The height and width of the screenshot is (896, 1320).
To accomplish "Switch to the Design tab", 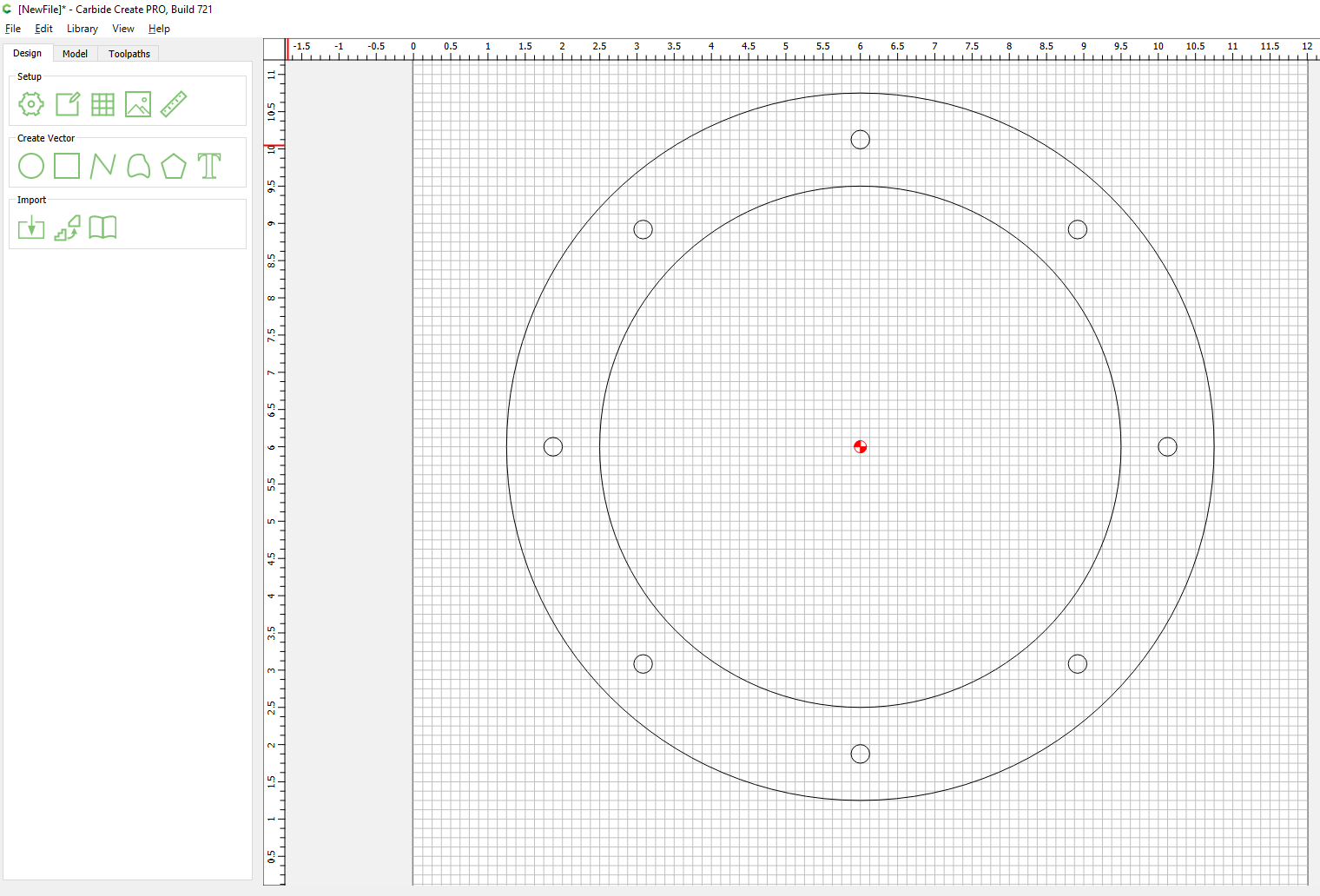I will (27, 53).
